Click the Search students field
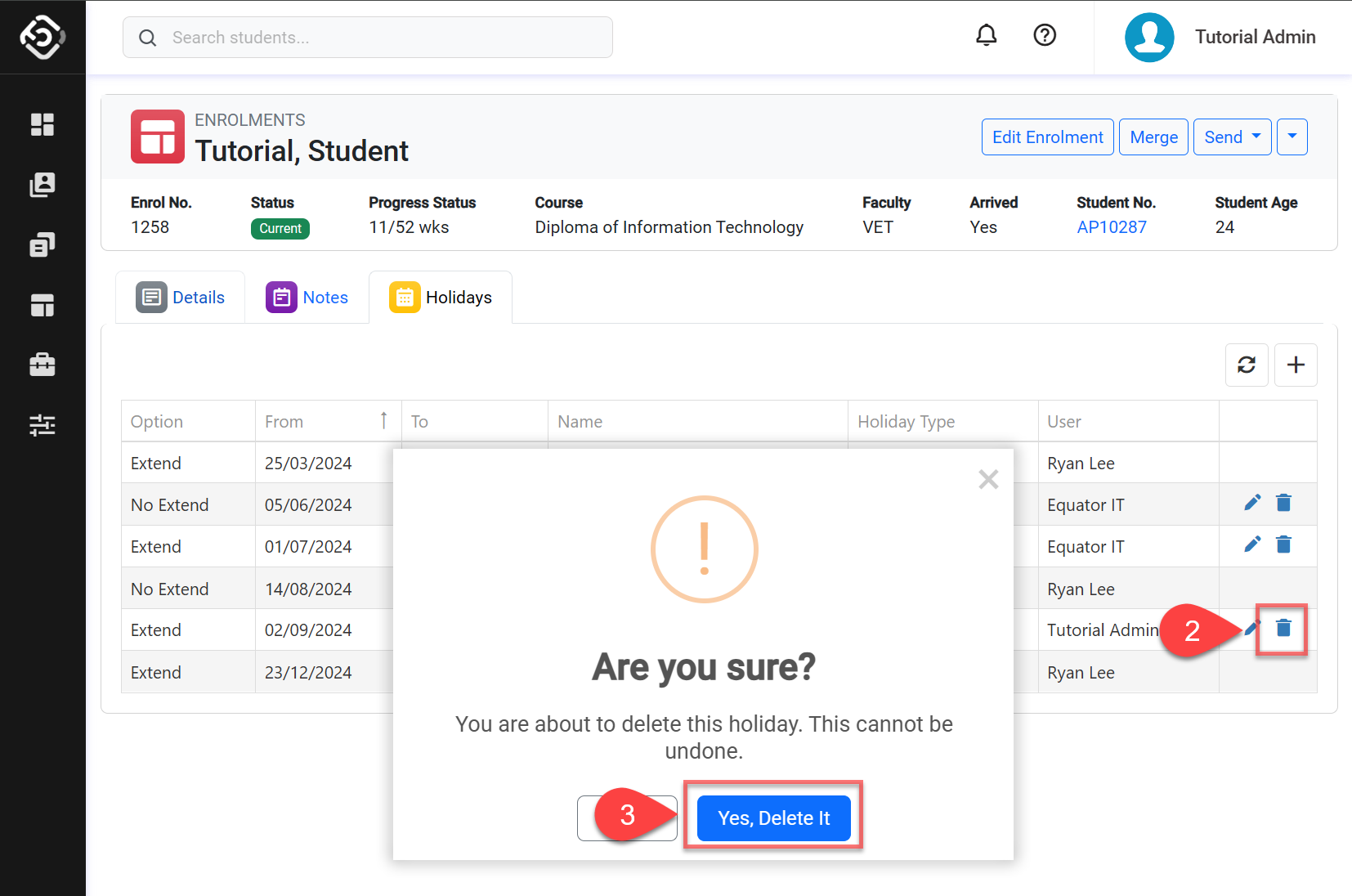Image resolution: width=1352 pixels, height=896 pixels. point(368,38)
